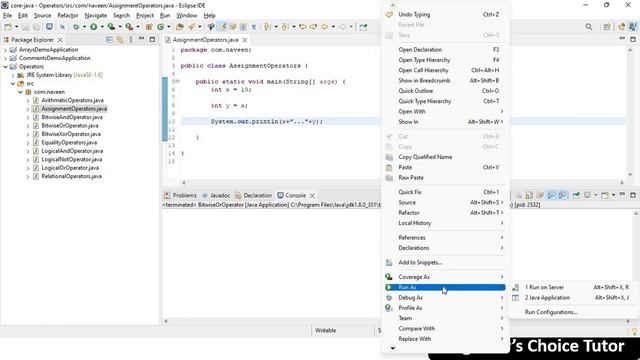Open the Refactor menu in menu bar

coord(68,16)
